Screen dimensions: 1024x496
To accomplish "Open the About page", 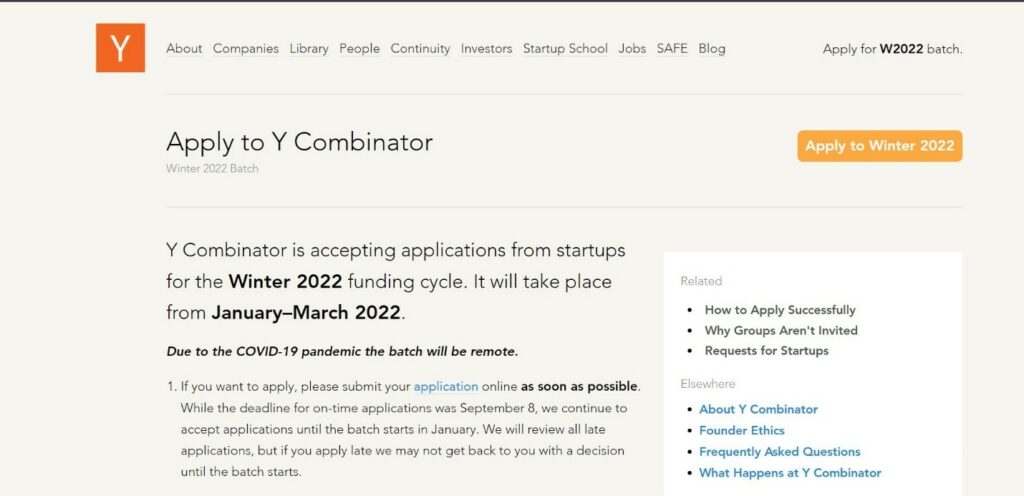I will (x=184, y=48).
